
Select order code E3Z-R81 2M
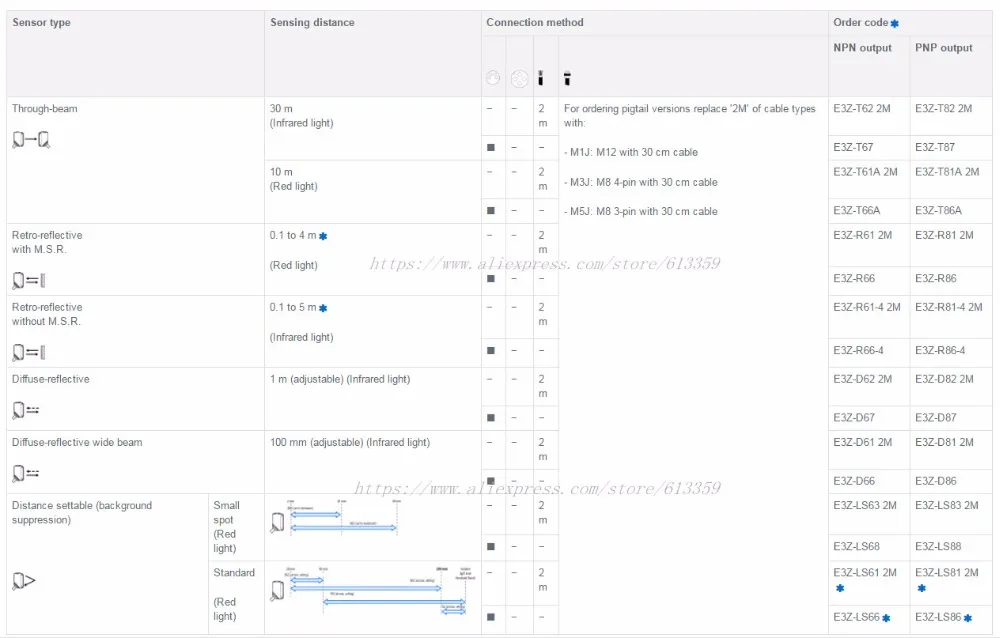click(x=944, y=235)
